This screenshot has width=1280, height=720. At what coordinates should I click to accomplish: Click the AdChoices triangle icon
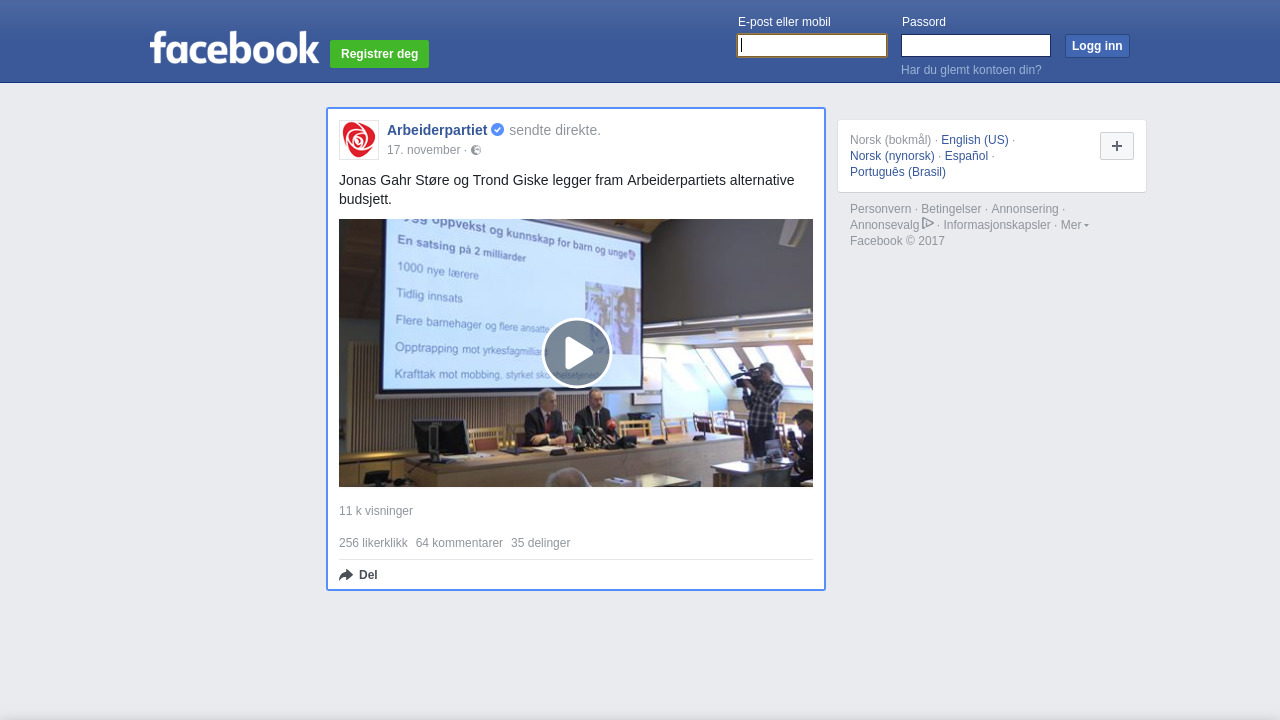click(x=928, y=224)
